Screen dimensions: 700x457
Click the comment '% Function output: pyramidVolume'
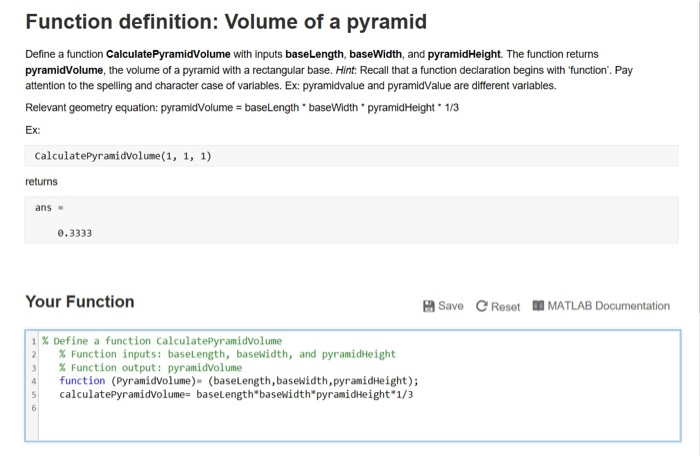[150, 368]
